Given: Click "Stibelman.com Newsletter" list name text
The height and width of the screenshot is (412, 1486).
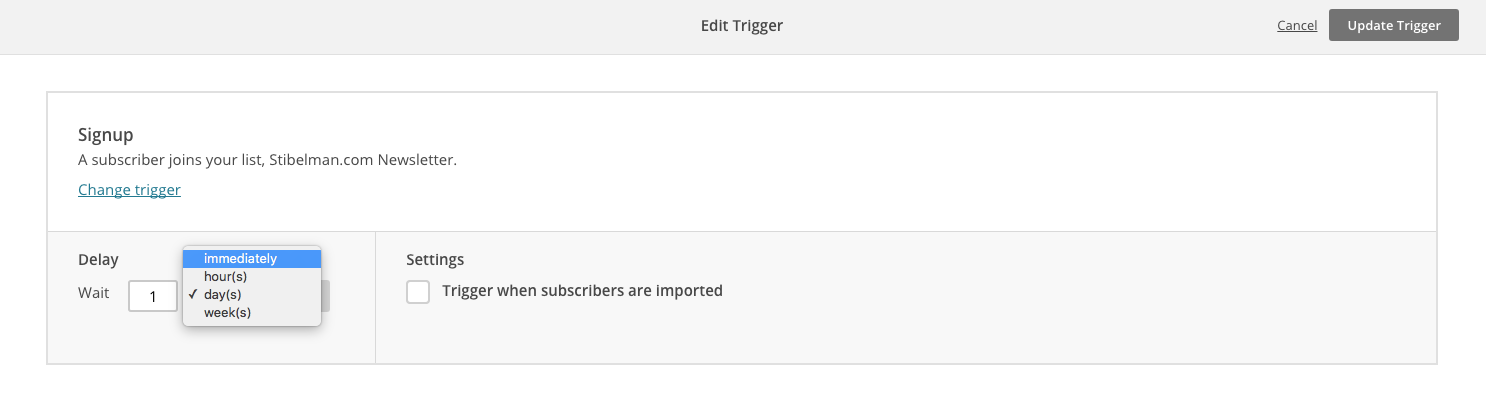Looking at the screenshot, I should tap(363, 160).
